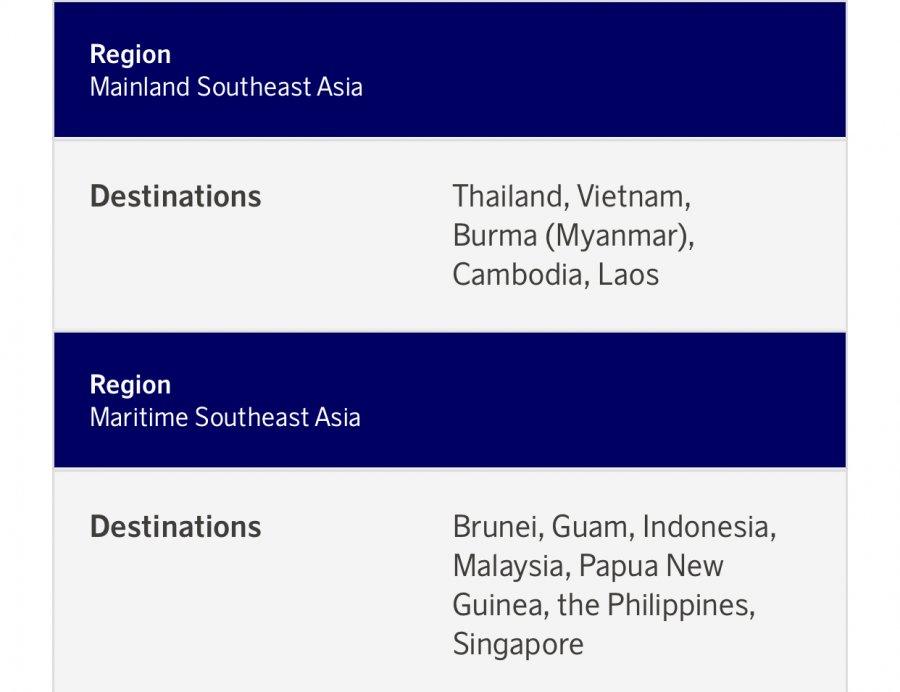Image resolution: width=900 pixels, height=692 pixels.
Task: Click the Region label above Maritime Southeast Asia
Action: click(130, 385)
